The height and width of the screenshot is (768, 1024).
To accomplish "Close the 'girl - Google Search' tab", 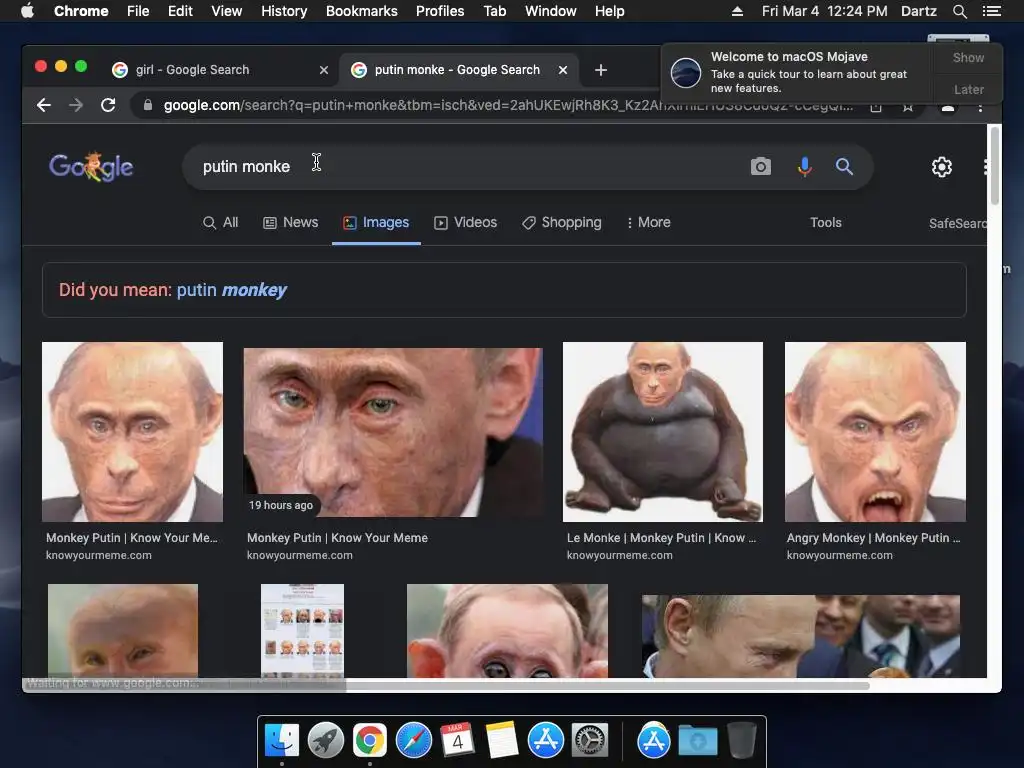I will (x=323, y=70).
